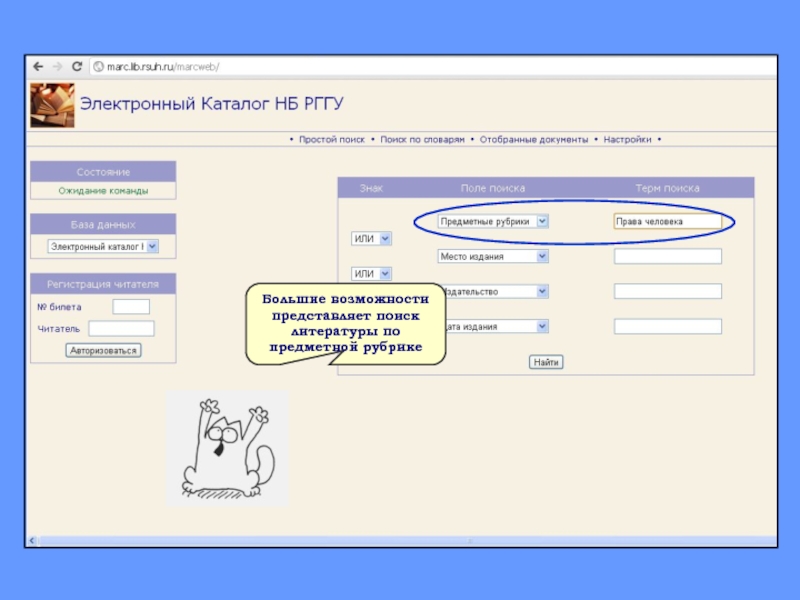The height and width of the screenshot is (600, 800).
Task: Click the Ожидание команды status text
Action: (x=103, y=191)
